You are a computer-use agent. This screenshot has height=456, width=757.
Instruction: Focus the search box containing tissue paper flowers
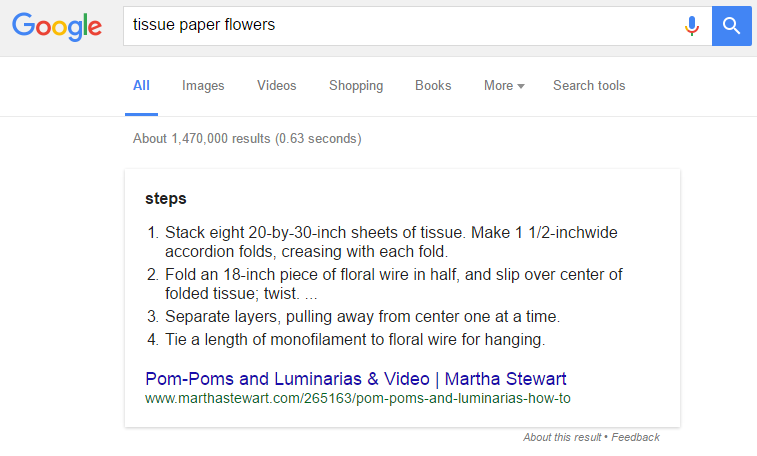pos(400,26)
